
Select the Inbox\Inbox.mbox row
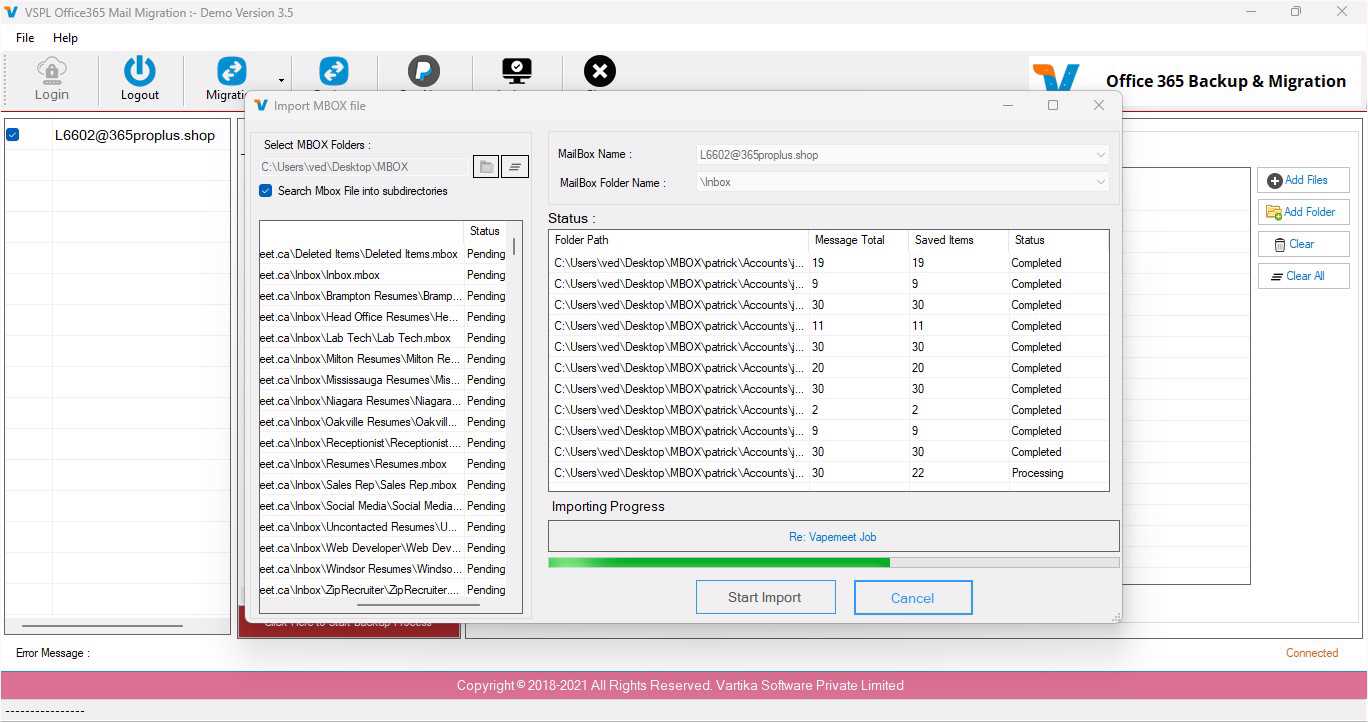(384, 275)
